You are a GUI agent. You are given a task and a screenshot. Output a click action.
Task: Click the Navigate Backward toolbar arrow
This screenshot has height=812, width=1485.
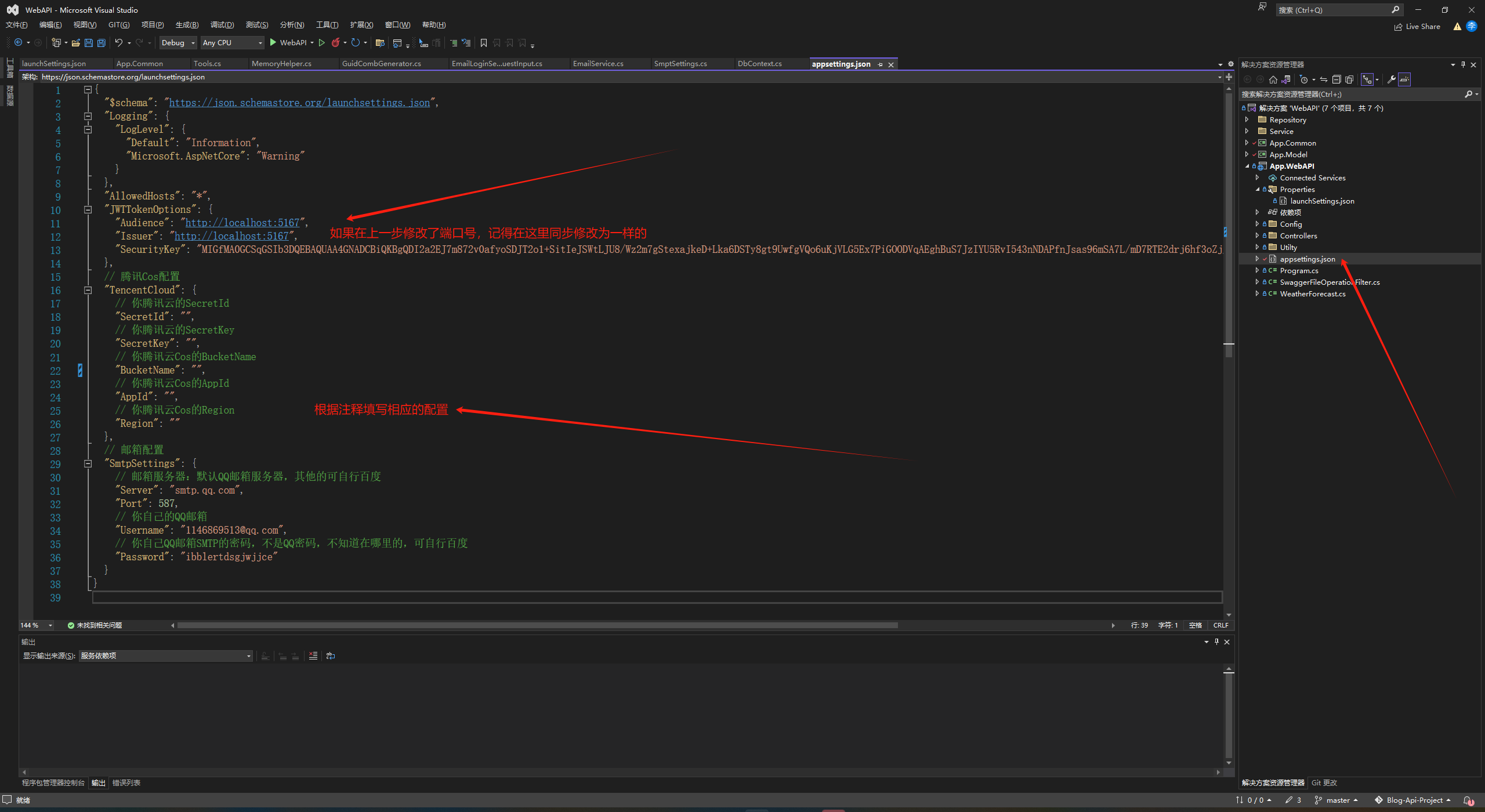(18, 42)
